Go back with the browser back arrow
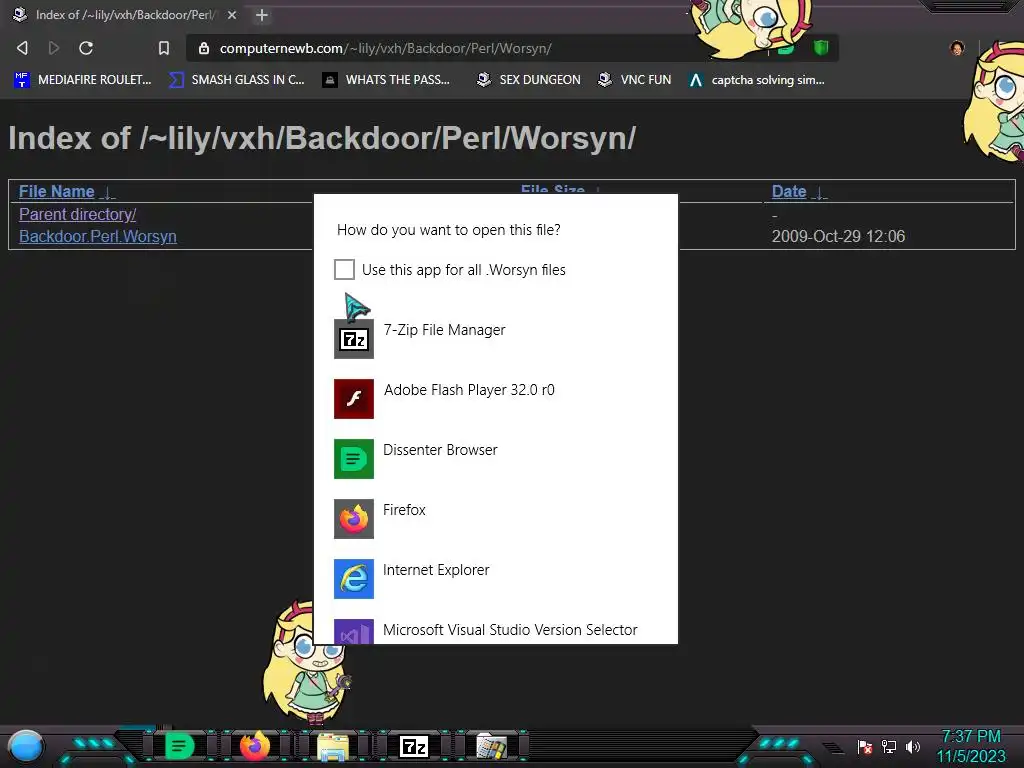The height and width of the screenshot is (768, 1024). pos(22,48)
